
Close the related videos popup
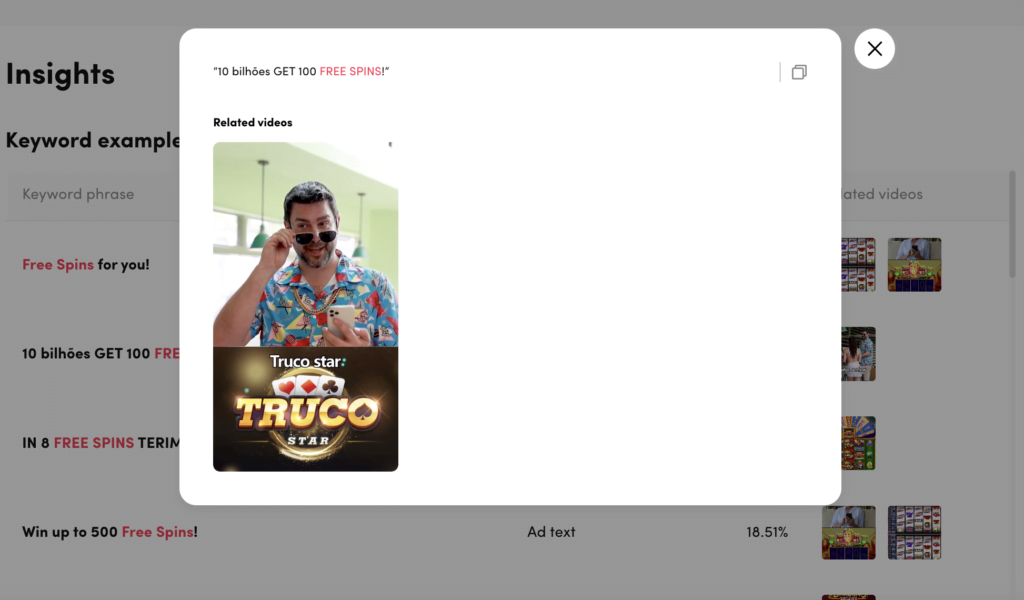874,49
